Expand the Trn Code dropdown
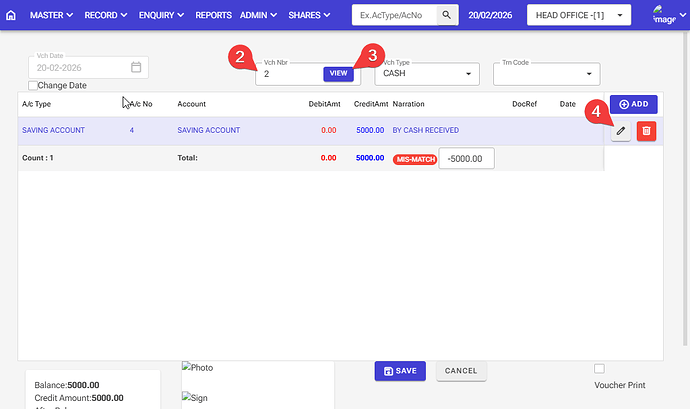 (x=545, y=74)
